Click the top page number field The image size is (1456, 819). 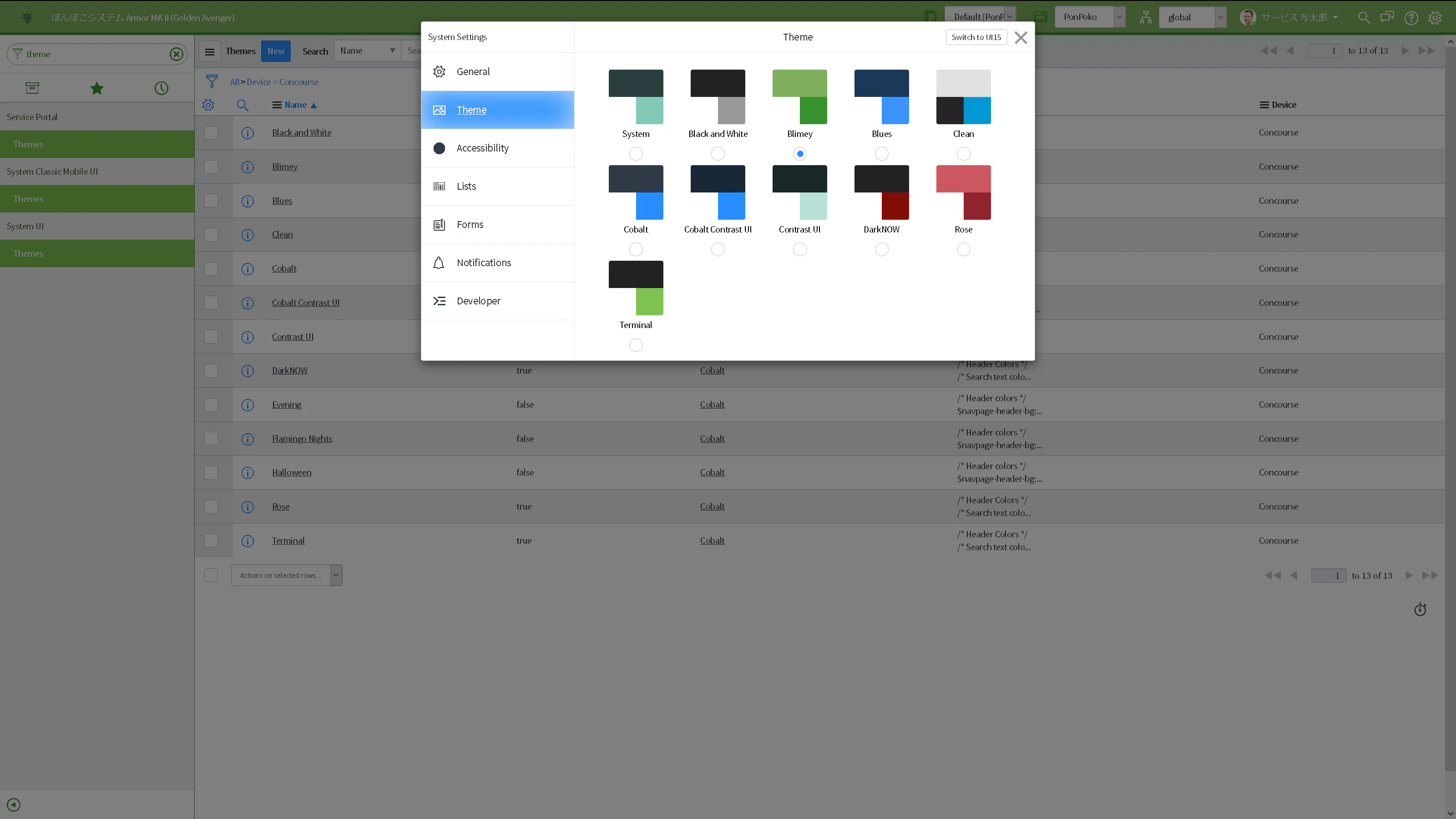[1325, 51]
